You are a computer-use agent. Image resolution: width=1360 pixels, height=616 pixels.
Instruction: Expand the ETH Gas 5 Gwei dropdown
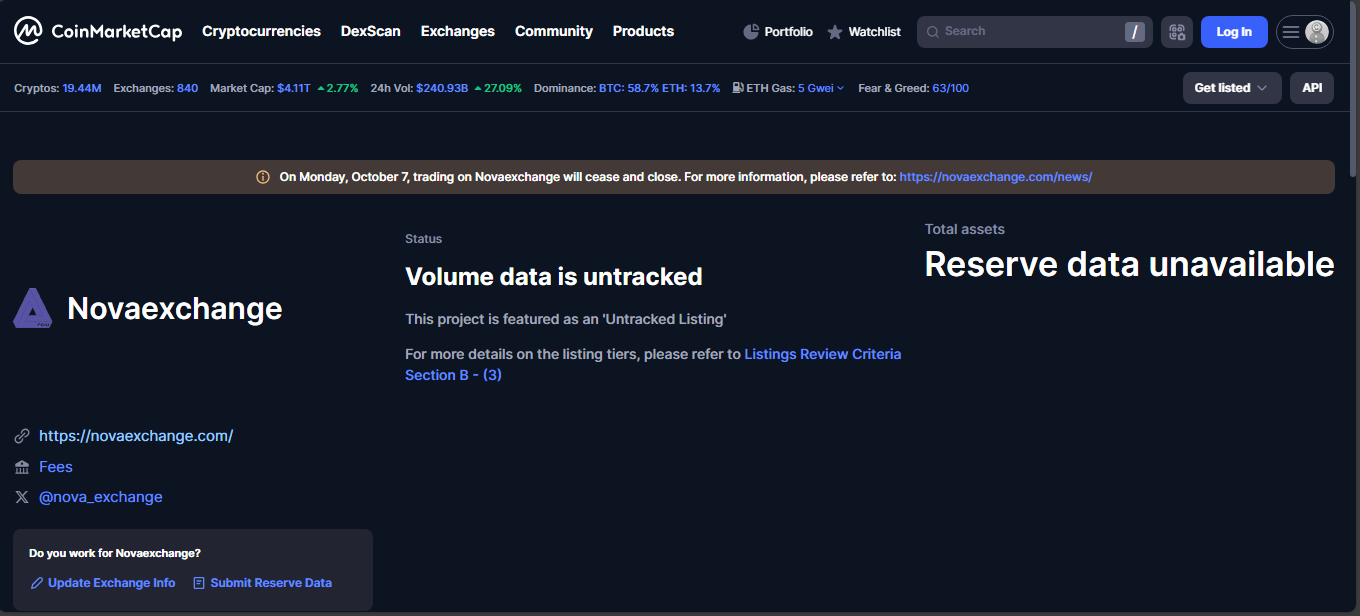coord(820,88)
